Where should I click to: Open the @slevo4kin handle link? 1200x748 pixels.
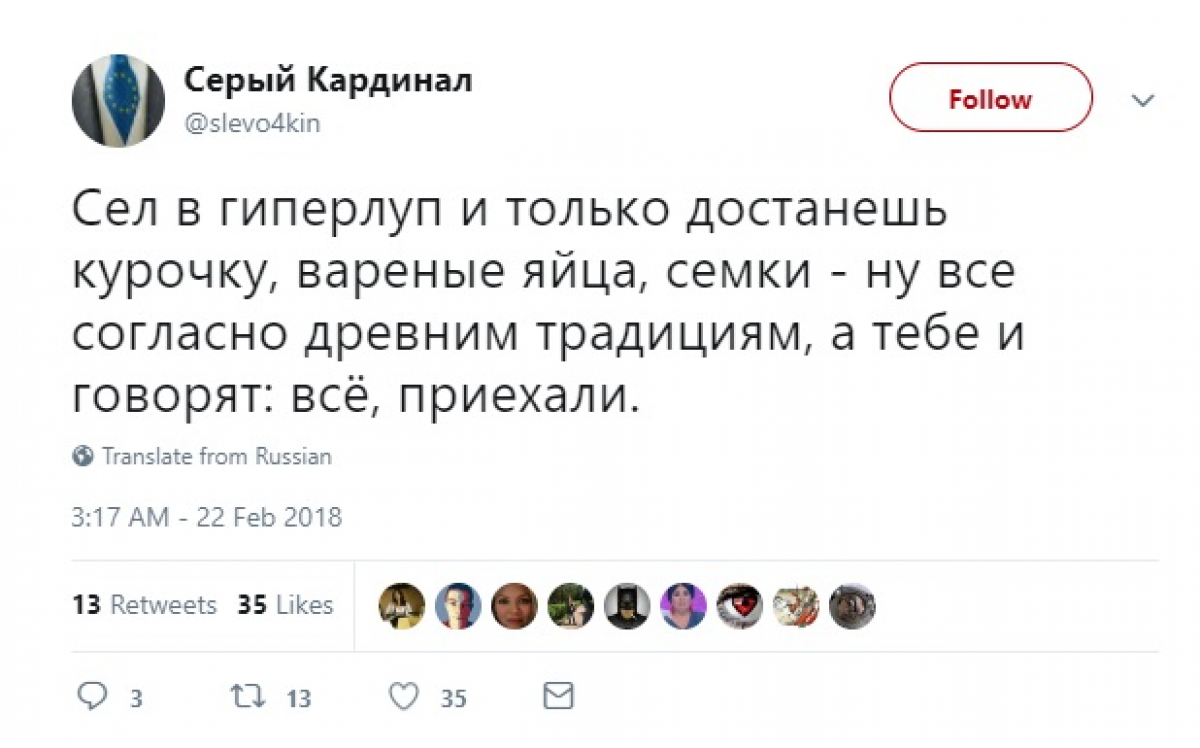[x=251, y=124]
